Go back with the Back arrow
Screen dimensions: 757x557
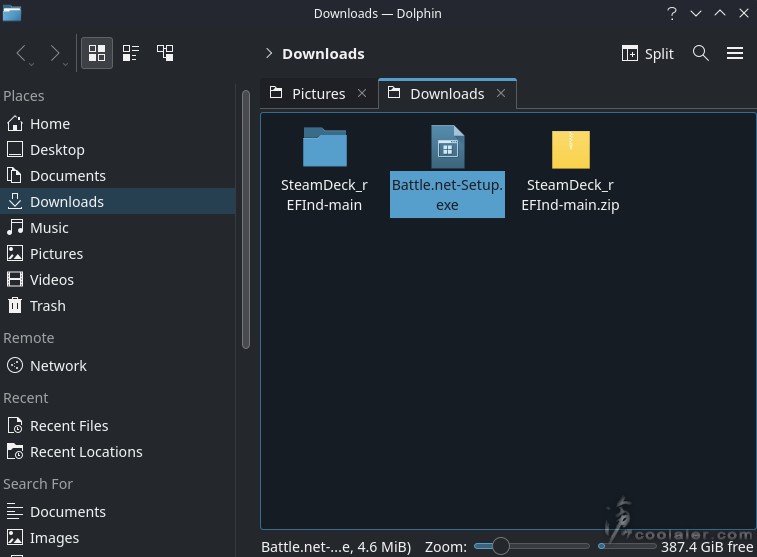click(x=21, y=53)
